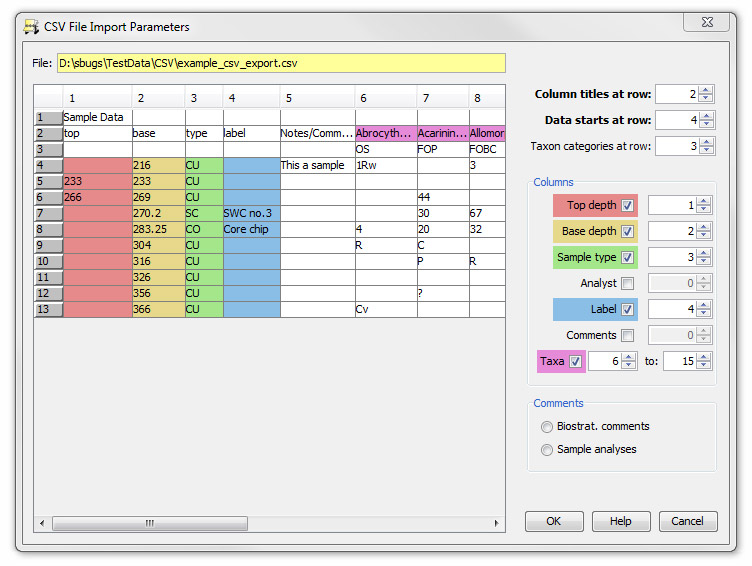This screenshot has height=566, width=752.
Task: Click the 'FOBC' category cell
Action: click(x=487, y=150)
